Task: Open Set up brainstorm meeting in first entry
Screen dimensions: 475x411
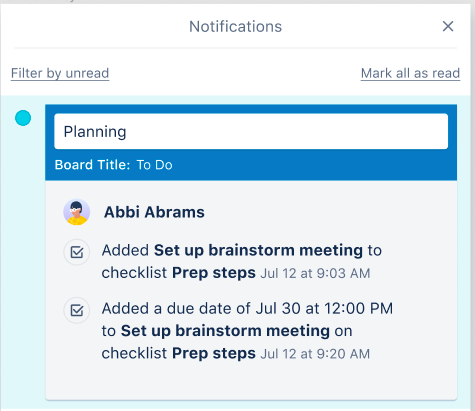Action: [x=258, y=250]
